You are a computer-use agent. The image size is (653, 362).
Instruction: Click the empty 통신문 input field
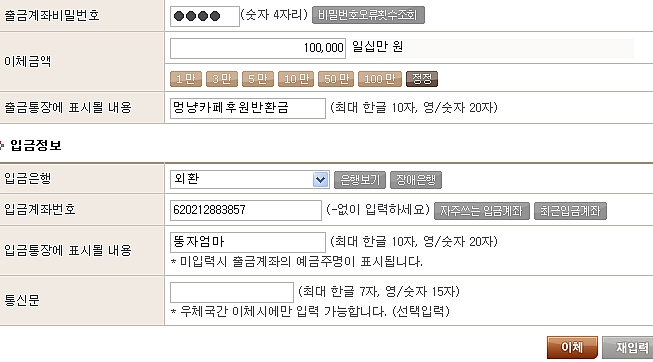(232, 292)
